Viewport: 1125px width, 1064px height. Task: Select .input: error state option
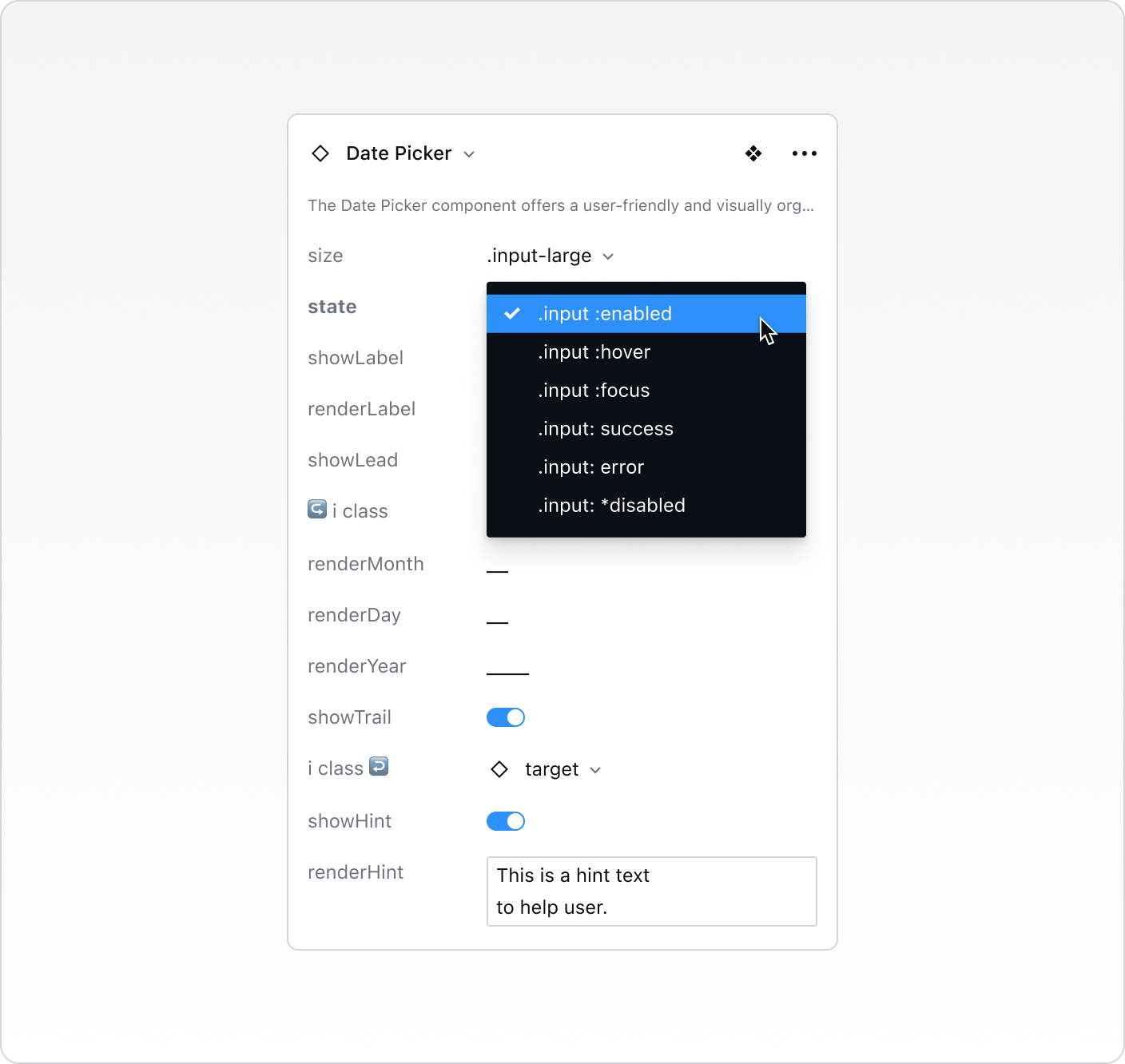click(590, 467)
